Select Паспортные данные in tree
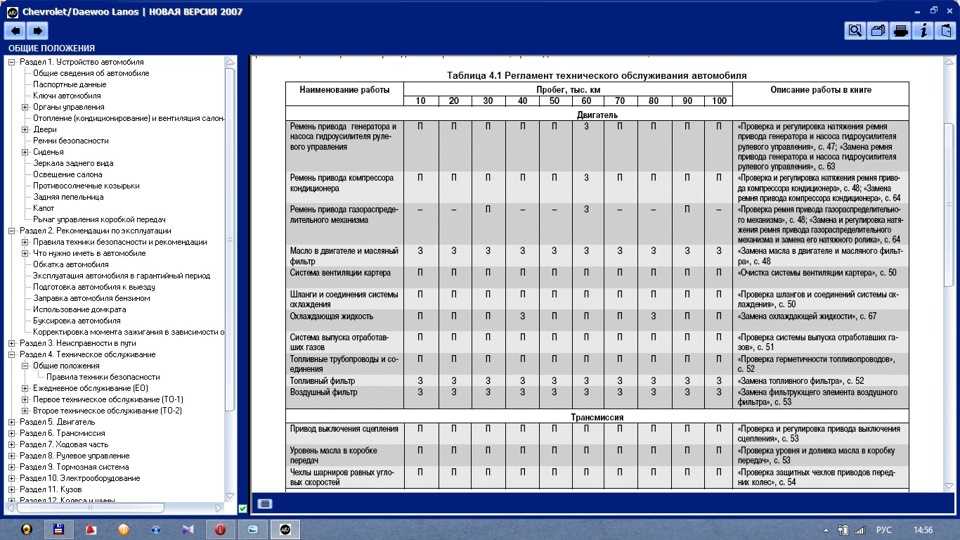Screen dimensions: 960x540 pos(70,84)
